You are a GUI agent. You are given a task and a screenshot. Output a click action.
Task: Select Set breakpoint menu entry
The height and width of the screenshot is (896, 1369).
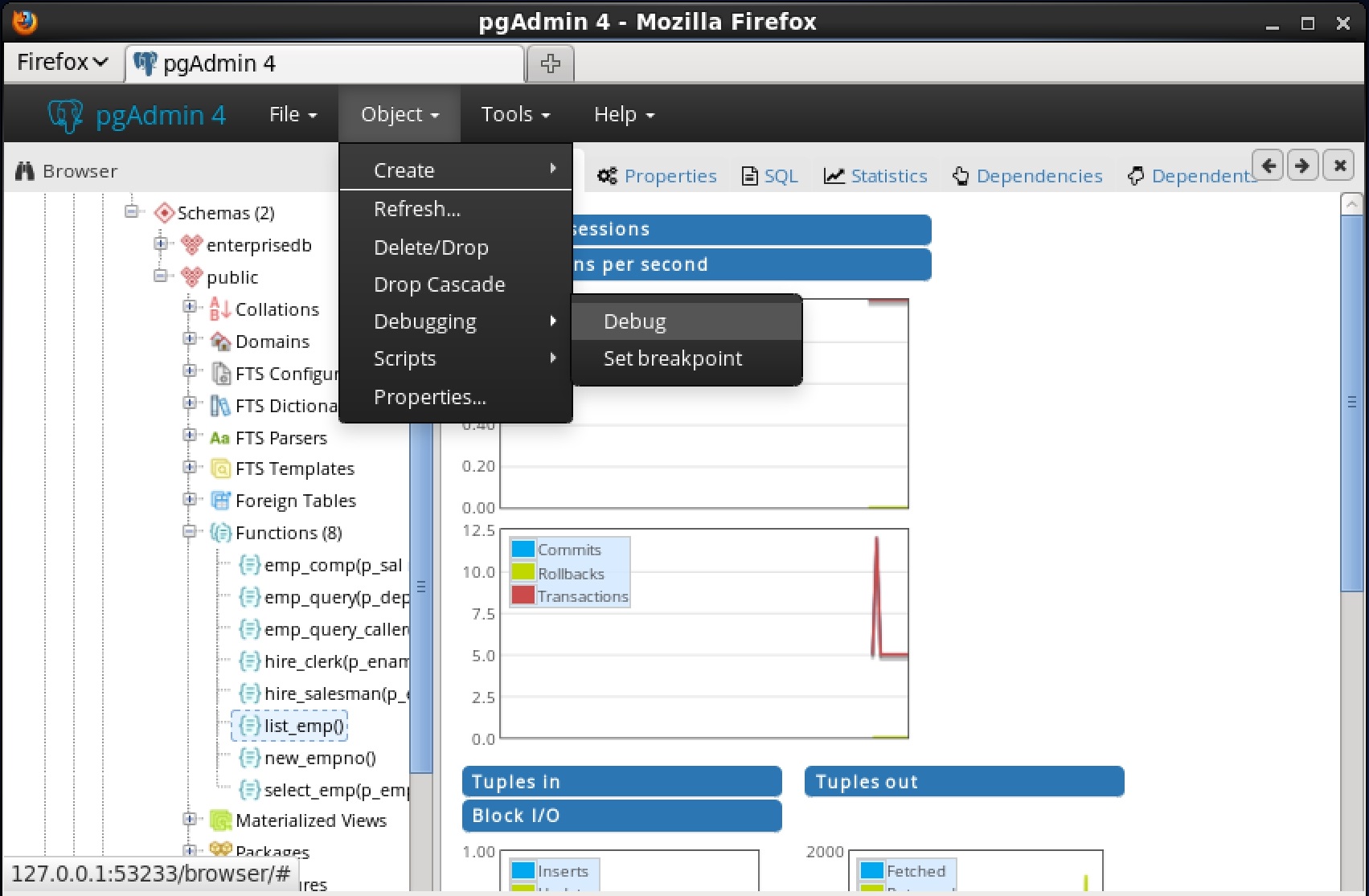(x=672, y=358)
